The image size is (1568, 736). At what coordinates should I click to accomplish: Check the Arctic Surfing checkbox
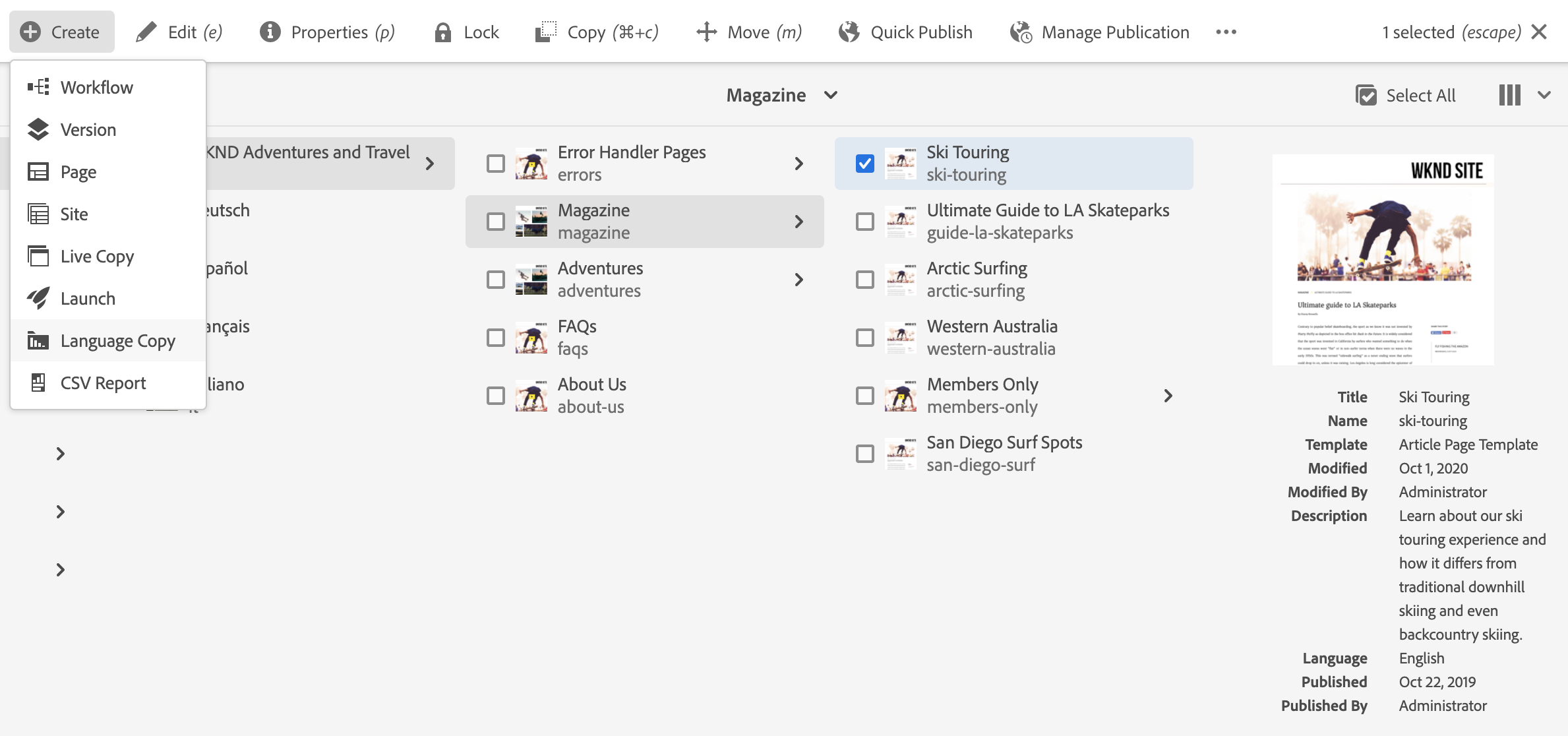(x=864, y=280)
